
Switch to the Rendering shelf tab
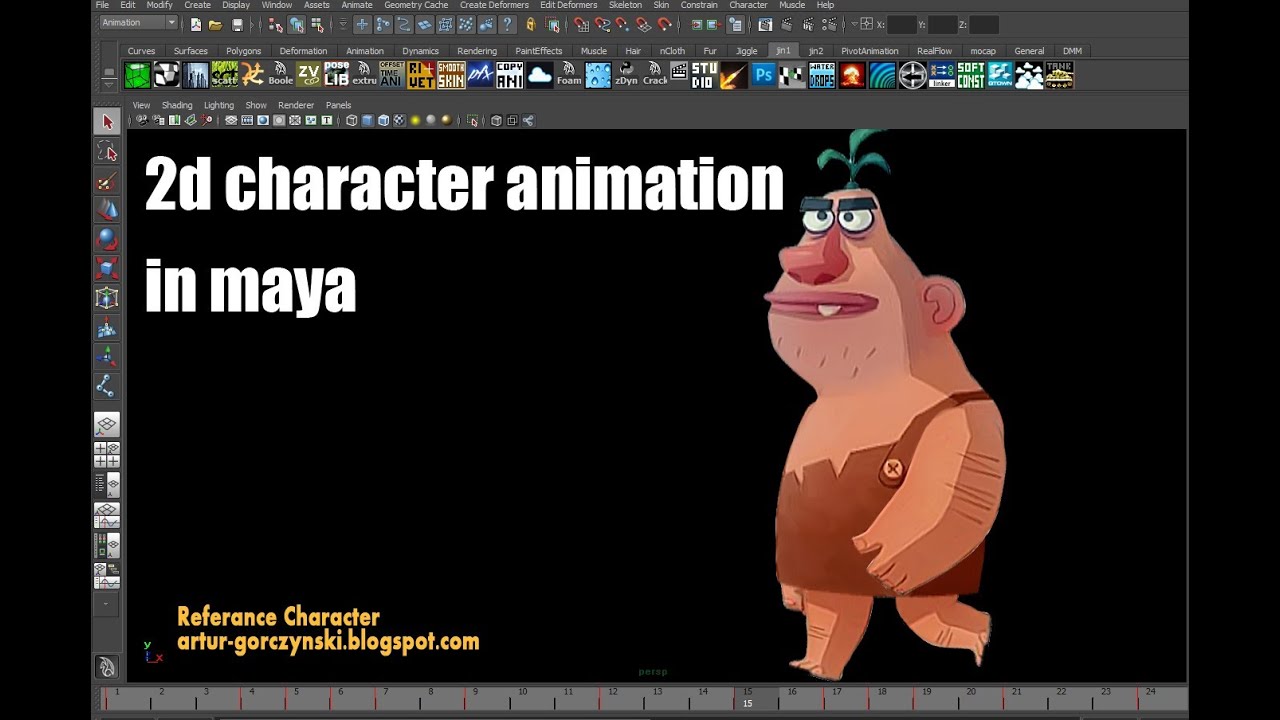click(477, 51)
